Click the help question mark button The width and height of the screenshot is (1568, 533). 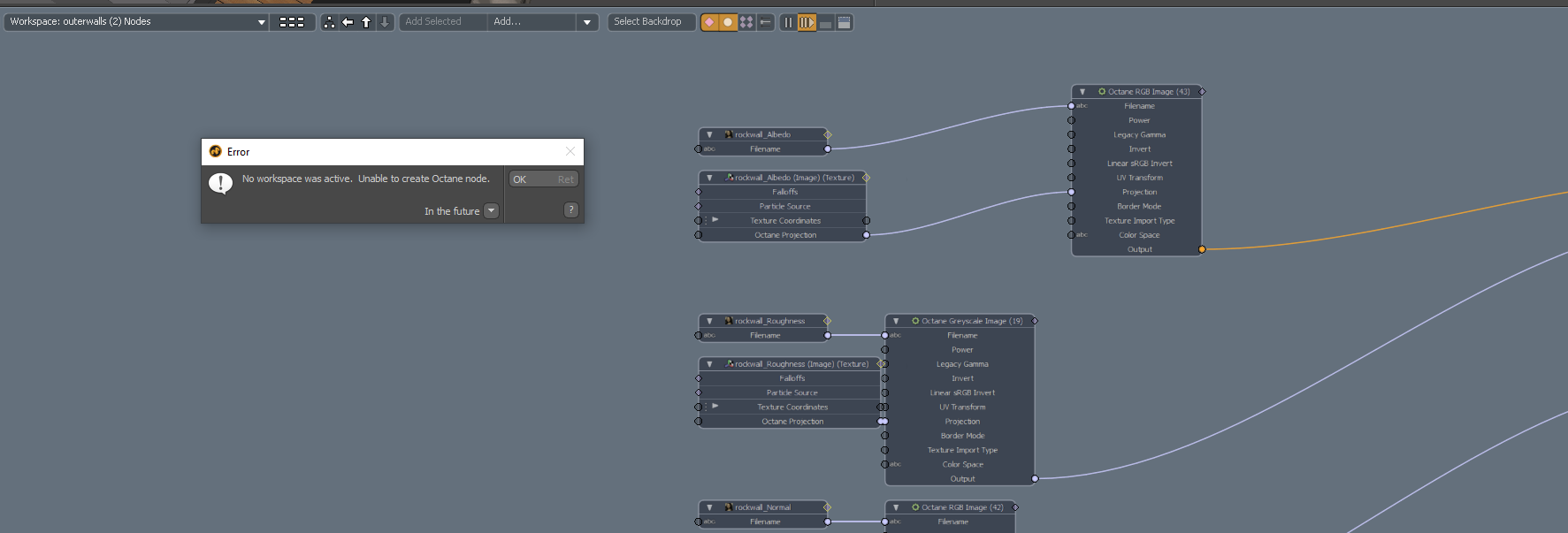tap(570, 209)
